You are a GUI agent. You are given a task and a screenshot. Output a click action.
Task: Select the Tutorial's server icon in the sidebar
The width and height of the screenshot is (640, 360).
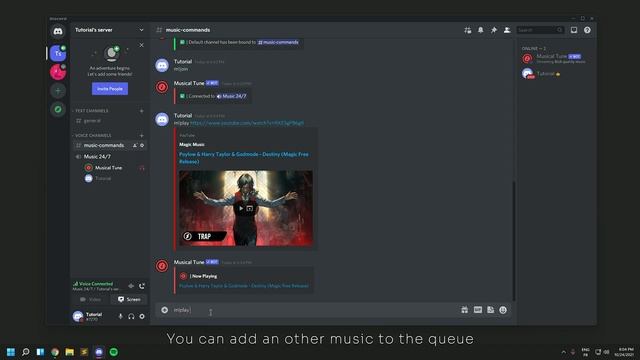(58, 53)
